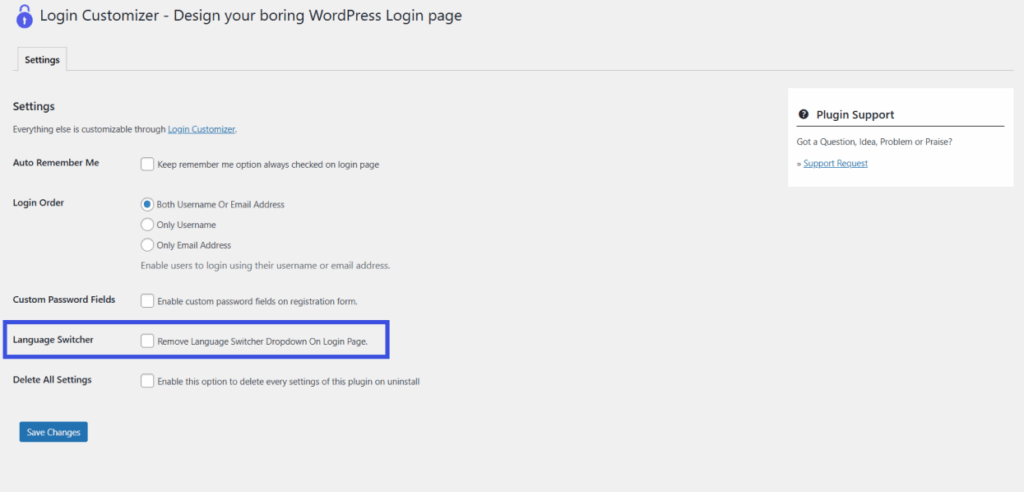This screenshot has height=492, width=1024.
Task: Click the Plugin Support heading
Action: pyautogui.click(x=855, y=114)
